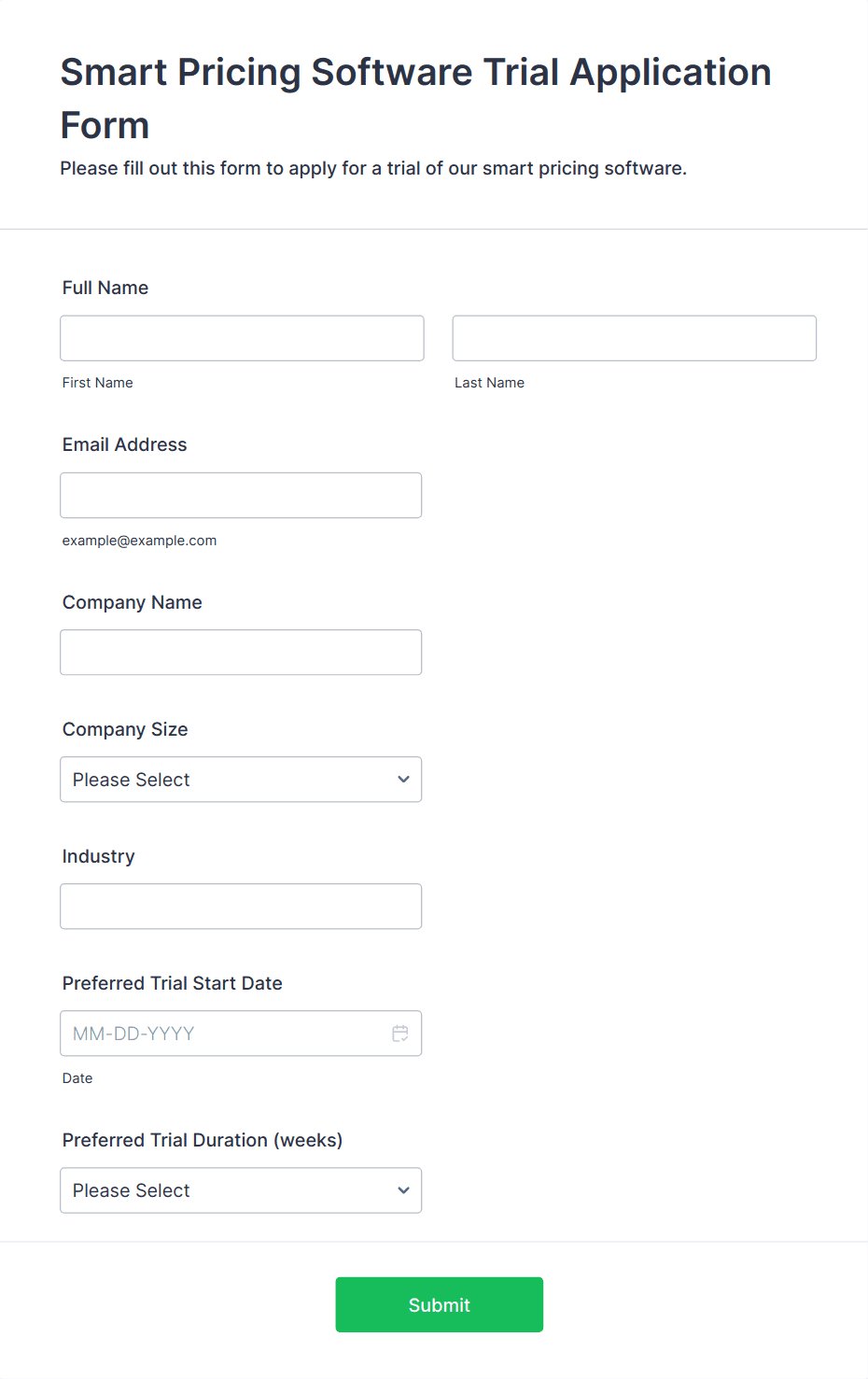Image resolution: width=868 pixels, height=1379 pixels.
Task: Click the example@example.com hint text
Action: (139, 541)
